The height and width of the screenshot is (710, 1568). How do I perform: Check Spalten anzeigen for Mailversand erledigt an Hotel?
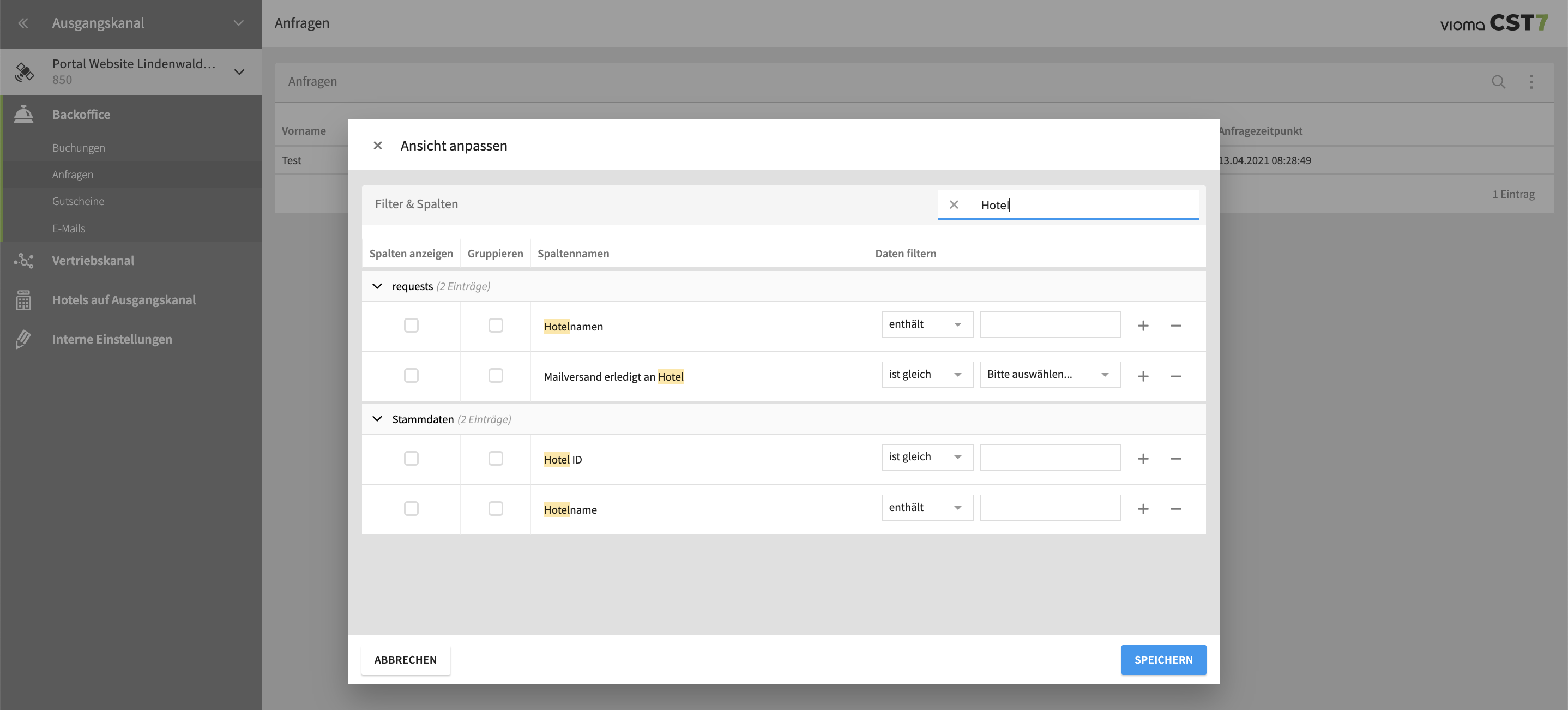click(411, 376)
